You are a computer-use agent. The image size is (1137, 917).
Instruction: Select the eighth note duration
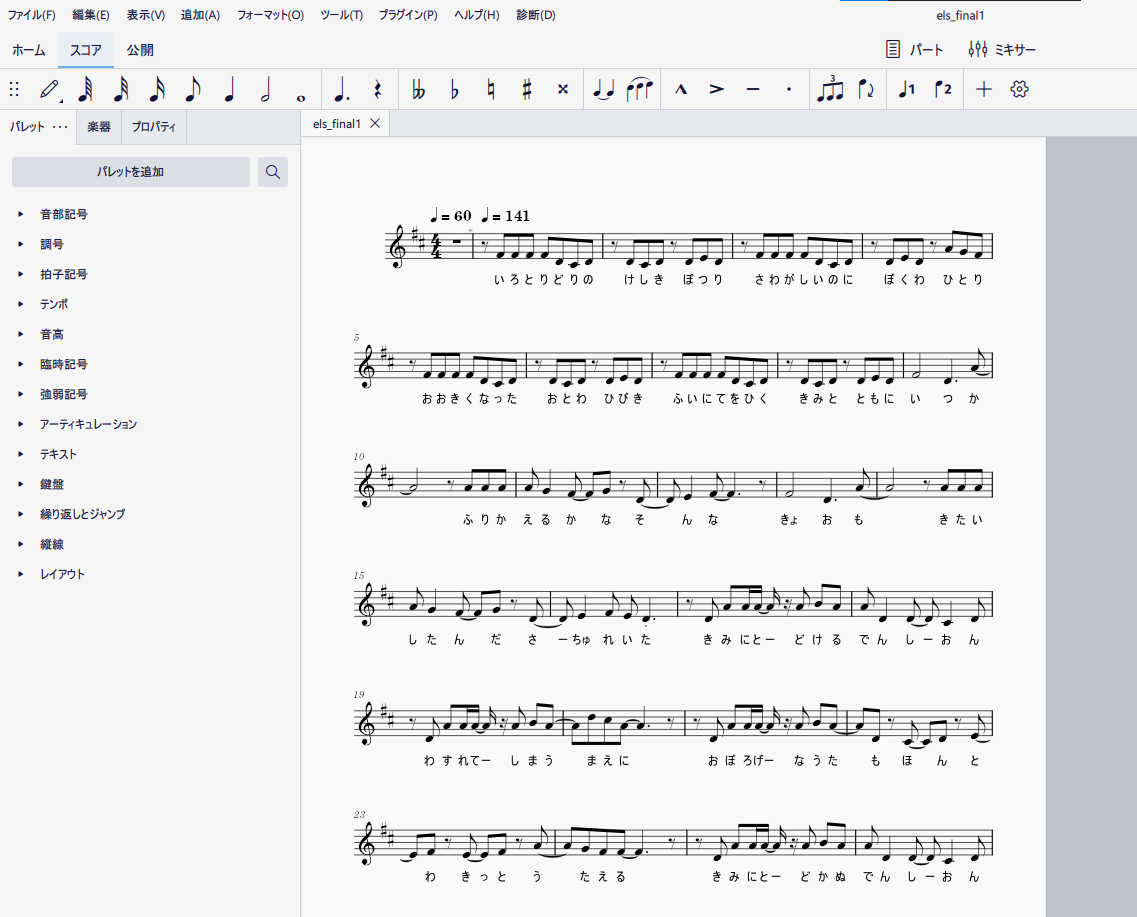click(x=193, y=90)
